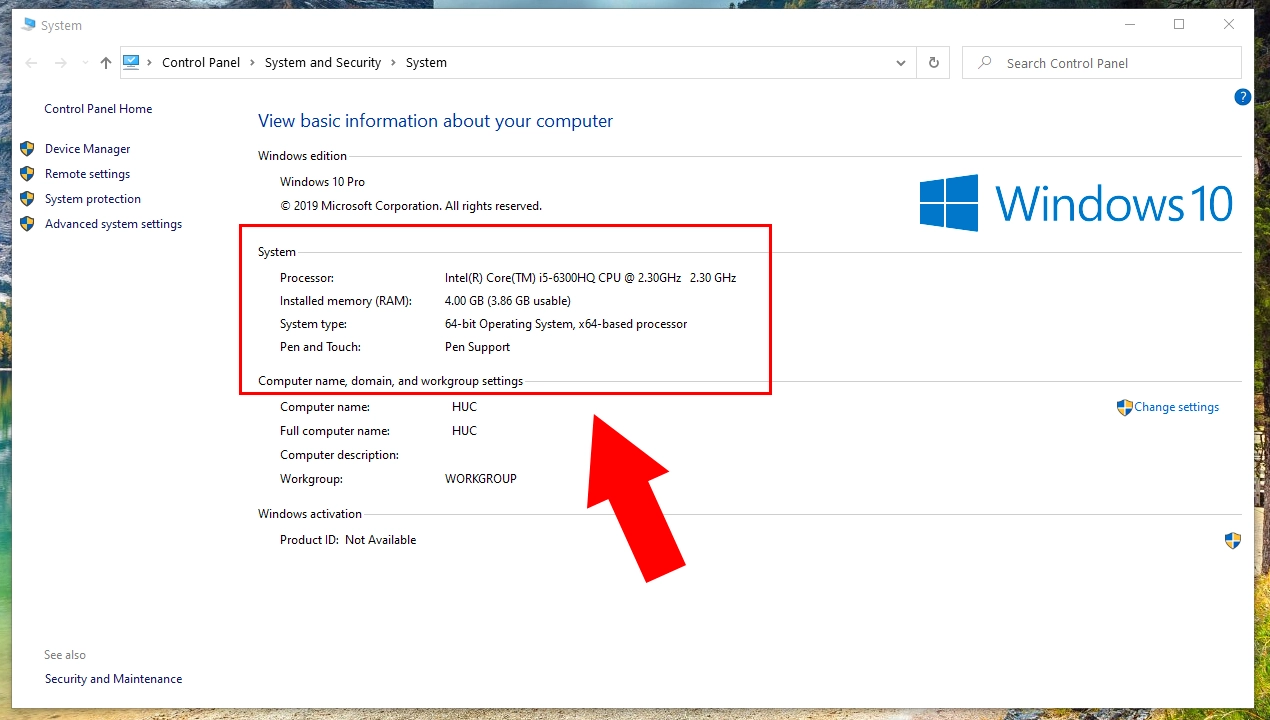Go up one level with Up arrow
Screen dimensions: 1270x720
106,63
